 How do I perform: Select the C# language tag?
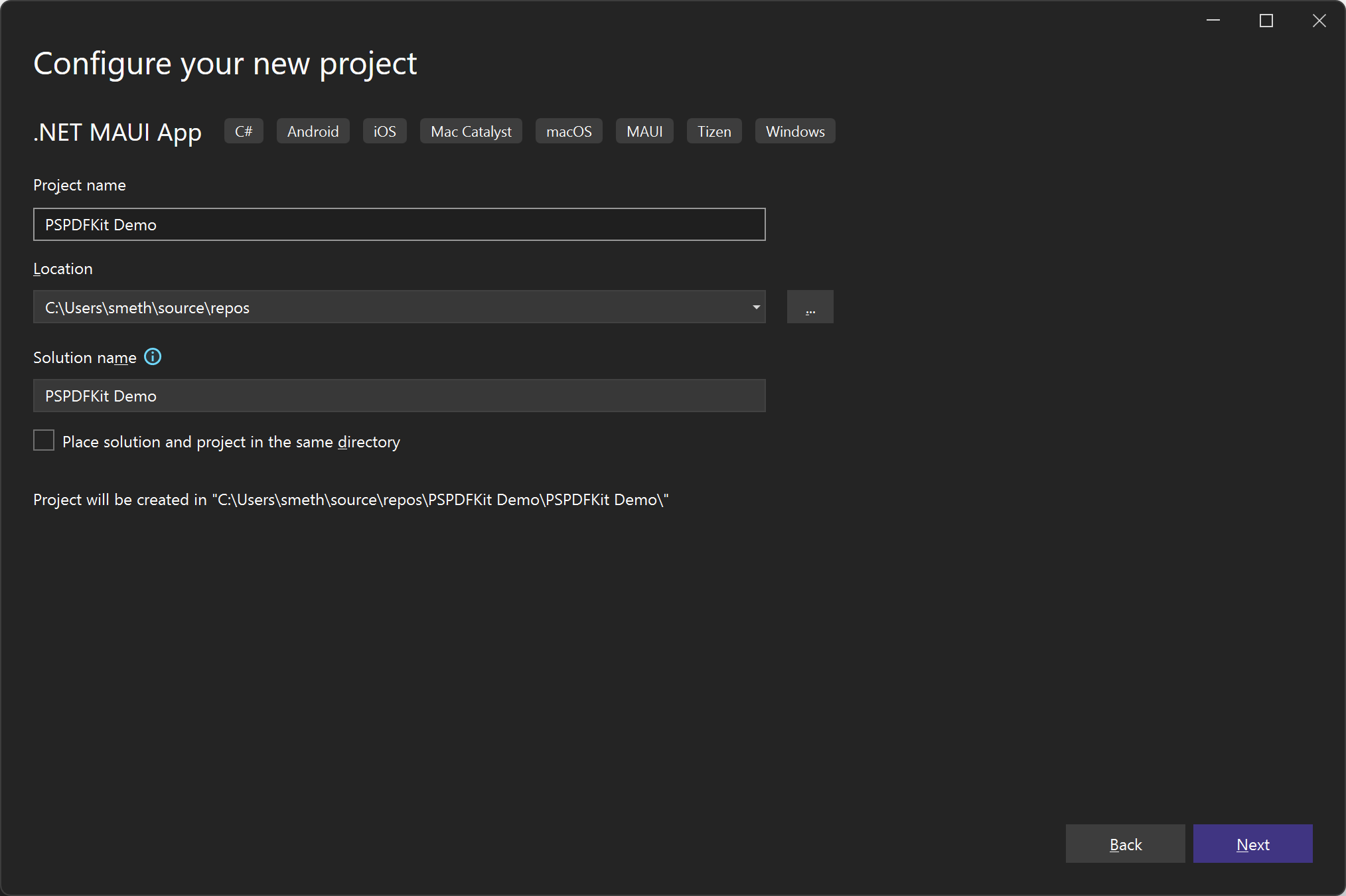tap(243, 131)
